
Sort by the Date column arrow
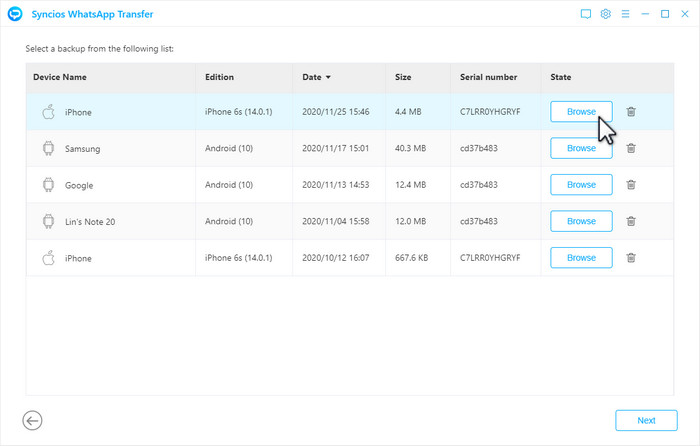pyautogui.click(x=328, y=77)
